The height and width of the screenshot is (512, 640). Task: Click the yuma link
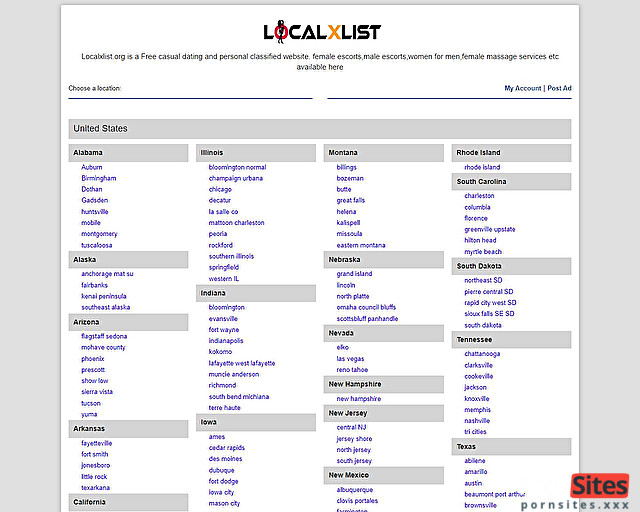(89, 414)
